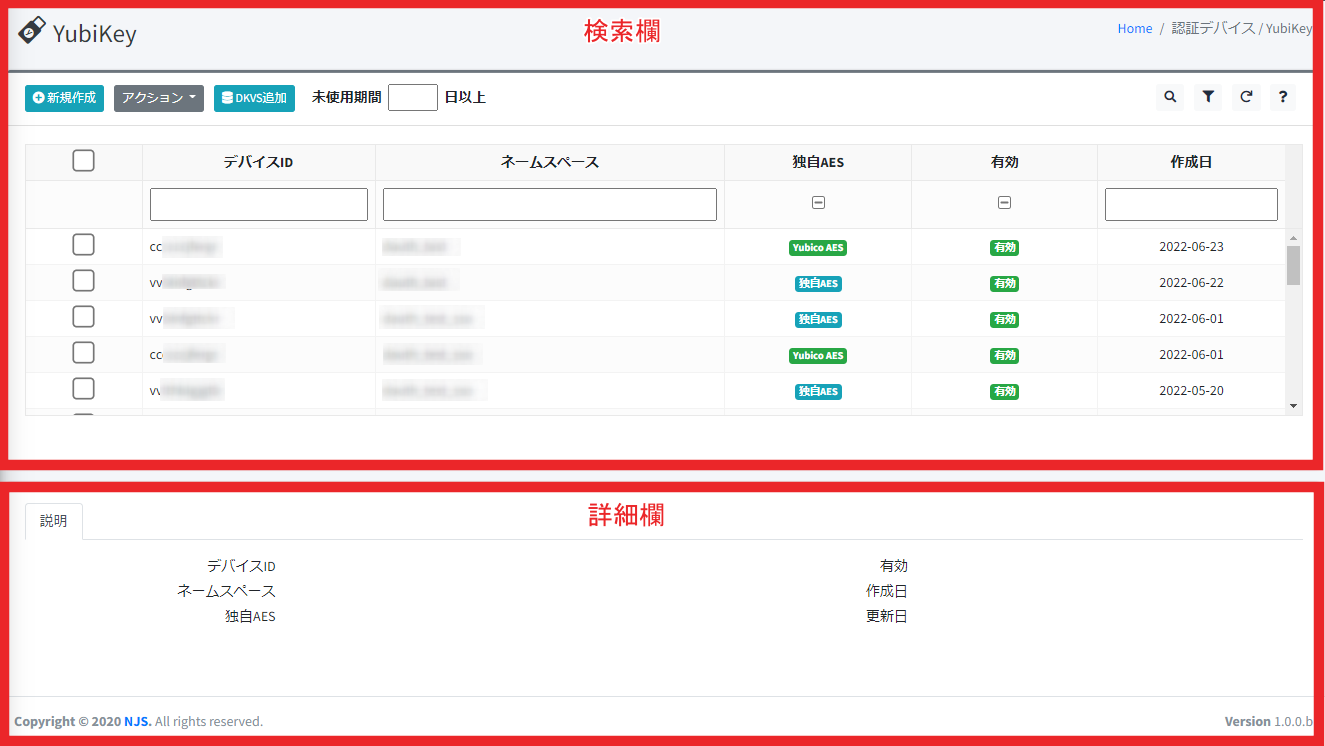Check the 独自AES row dated 2022-06-01
1325x746 pixels.
[x=84, y=317]
